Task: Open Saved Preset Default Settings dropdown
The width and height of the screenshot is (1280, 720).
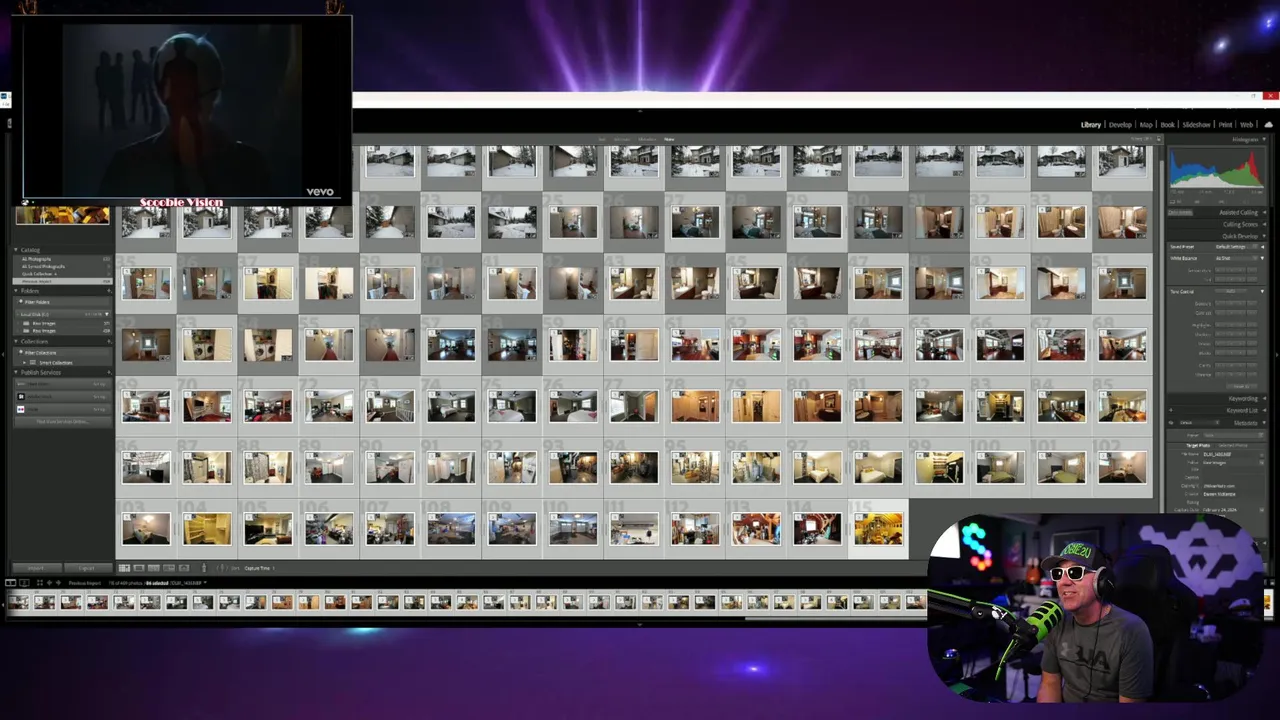Action: pos(1236,247)
